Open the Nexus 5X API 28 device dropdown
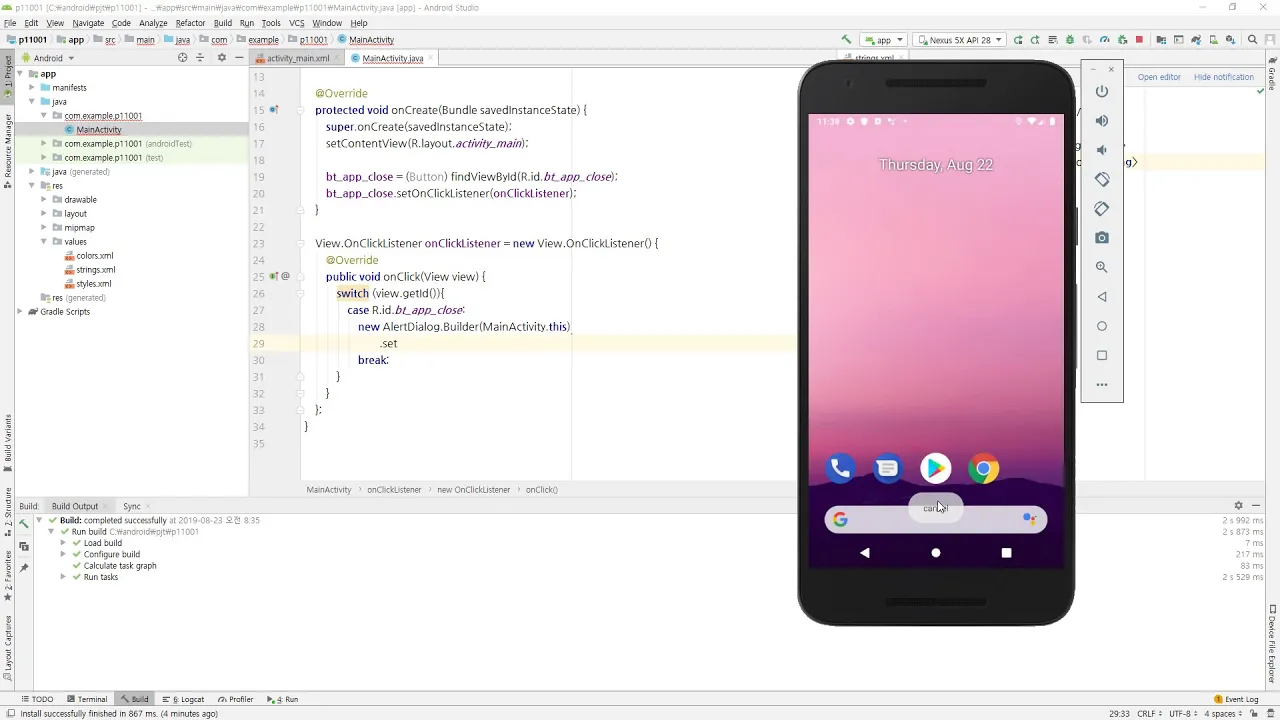 pyautogui.click(x=959, y=40)
